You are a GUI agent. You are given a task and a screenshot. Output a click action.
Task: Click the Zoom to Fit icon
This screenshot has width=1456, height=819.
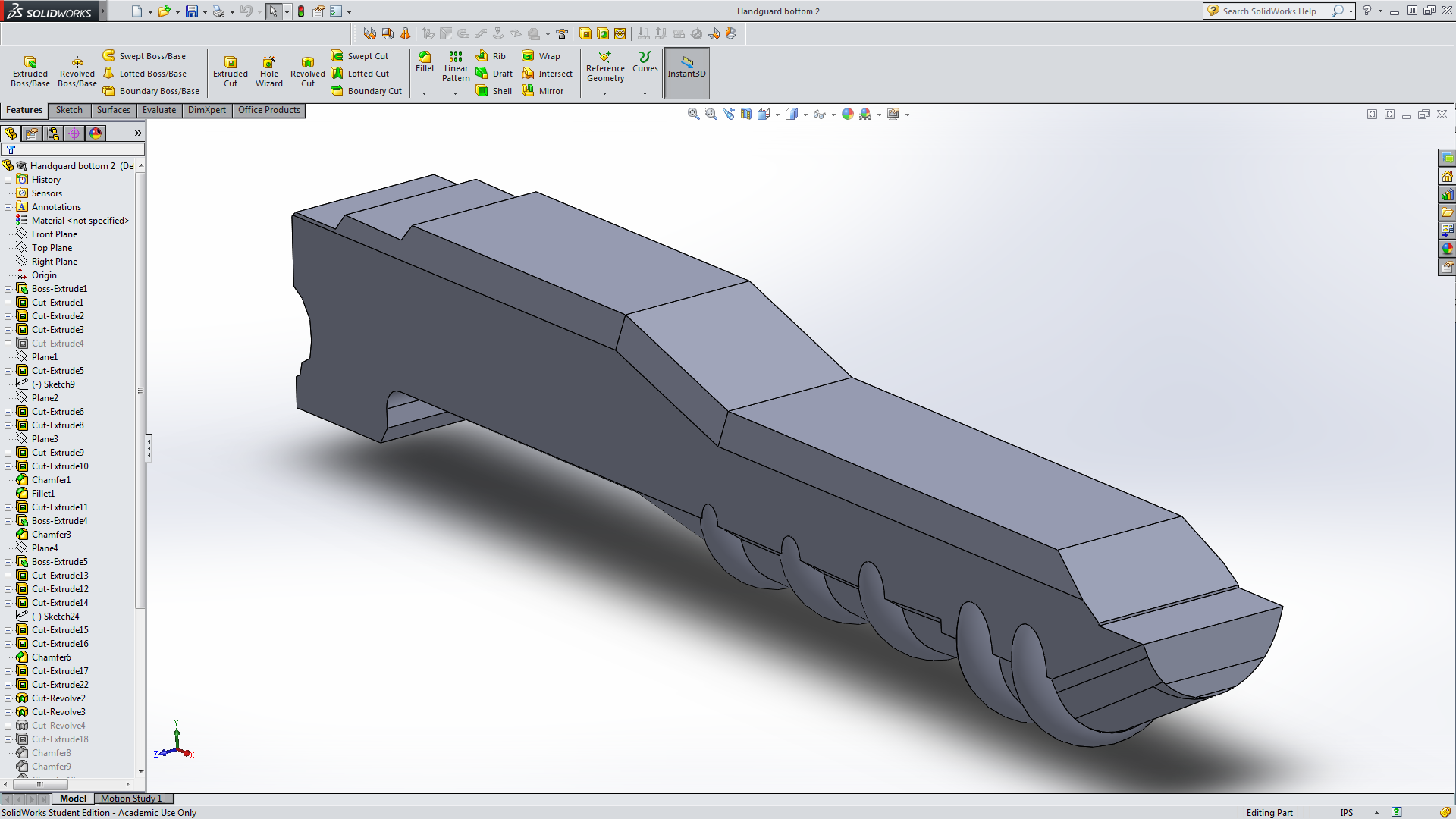click(693, 114)
